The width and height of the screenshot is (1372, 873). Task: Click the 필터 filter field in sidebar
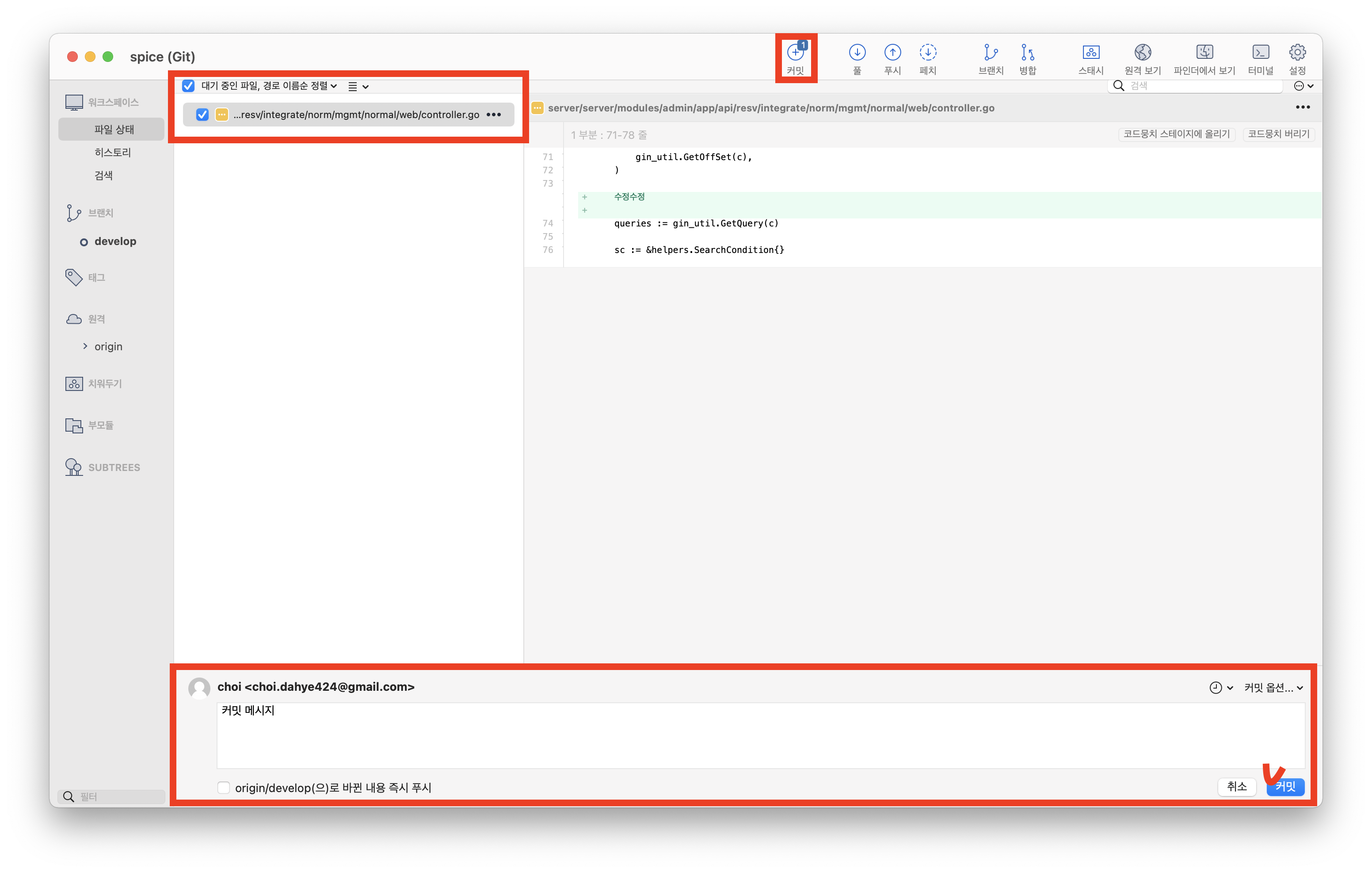(x=111, y=796)
